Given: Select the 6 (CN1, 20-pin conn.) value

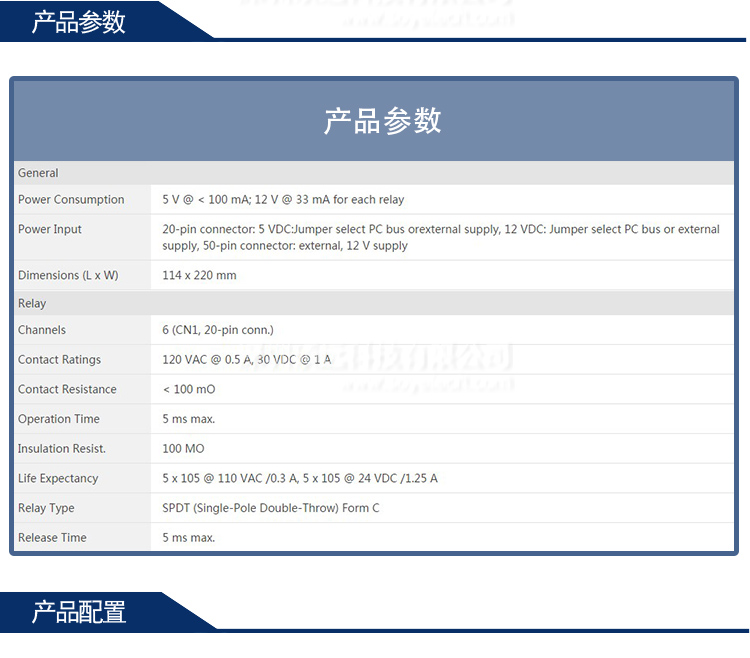Looking at the screenshot, I should coord(218,330).
